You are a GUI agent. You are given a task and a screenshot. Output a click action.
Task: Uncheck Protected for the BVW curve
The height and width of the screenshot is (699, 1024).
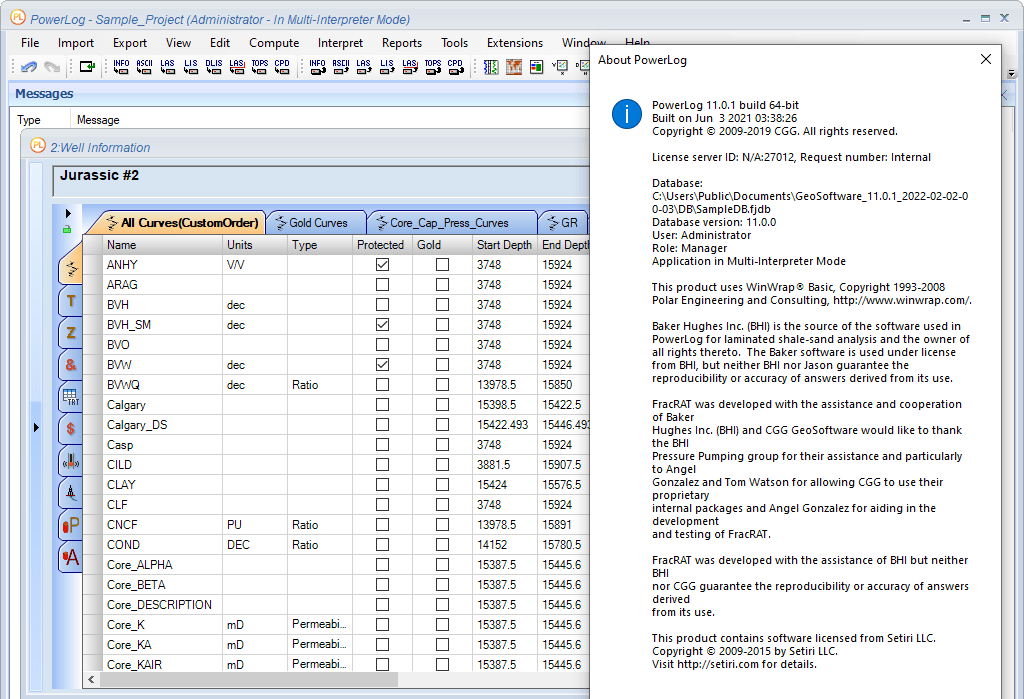[x=383, y=365]
